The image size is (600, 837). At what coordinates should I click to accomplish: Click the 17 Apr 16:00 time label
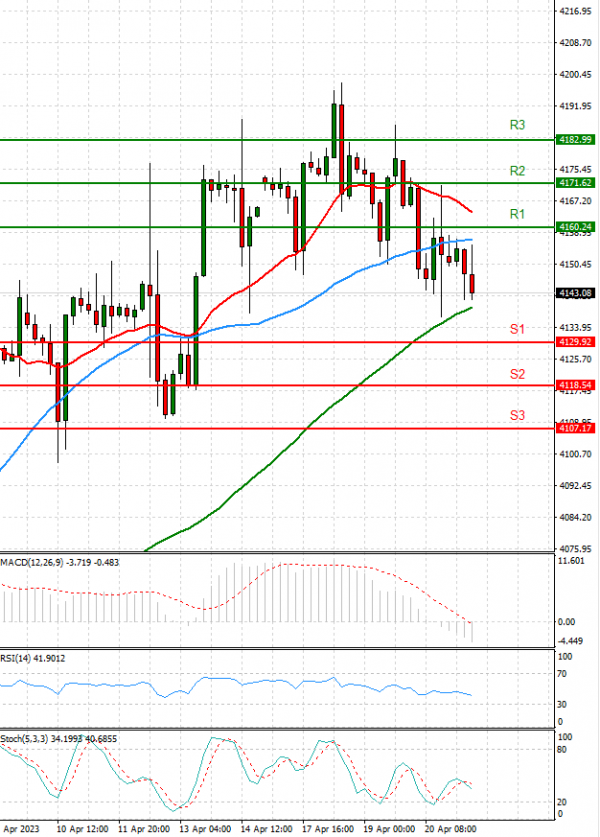tap(328, 829)
